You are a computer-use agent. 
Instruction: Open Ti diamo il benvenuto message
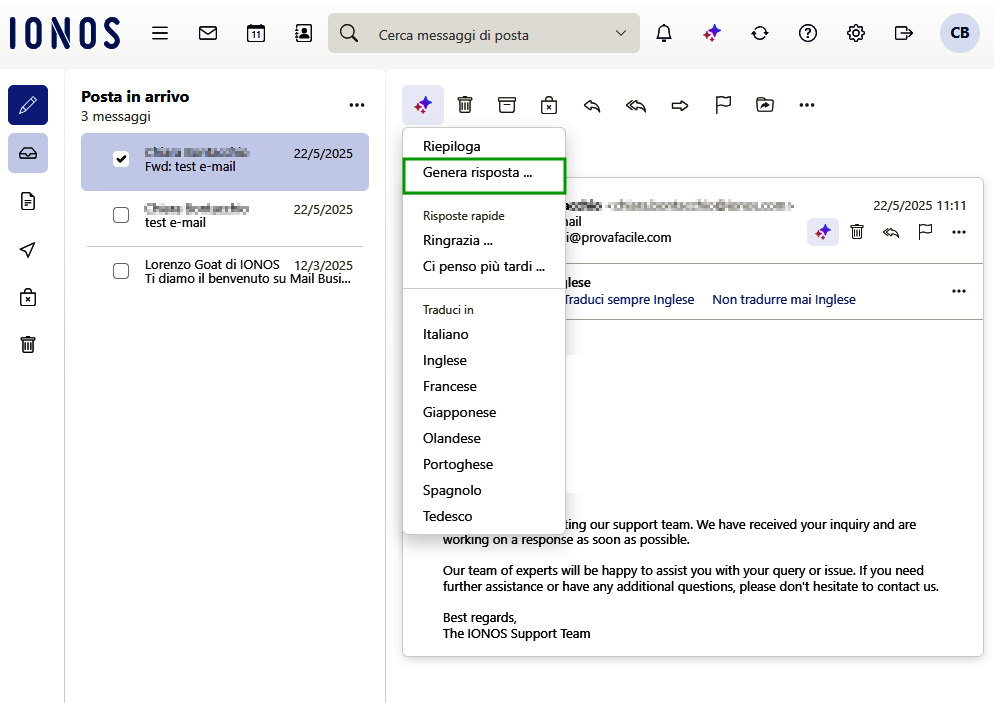pos(225,273)
